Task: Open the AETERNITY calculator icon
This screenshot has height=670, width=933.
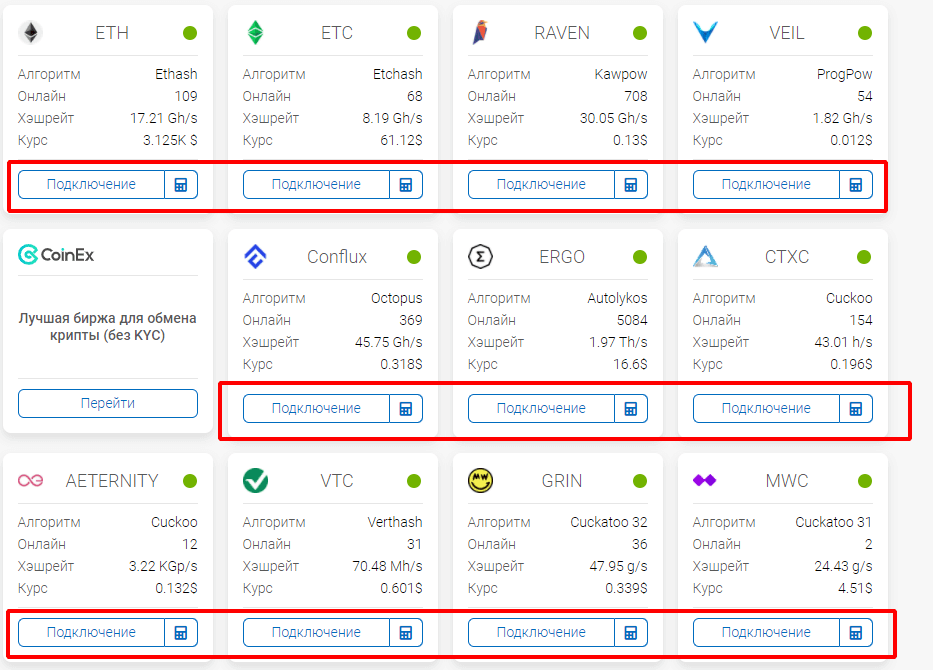Action: coord(181,633)
